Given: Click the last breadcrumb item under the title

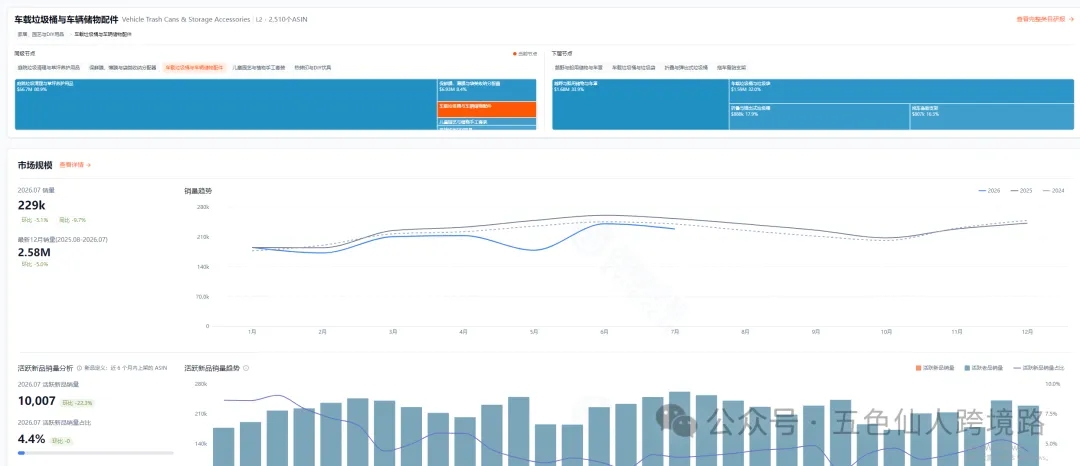Looking at the screenshot, I should click(103, 34).
